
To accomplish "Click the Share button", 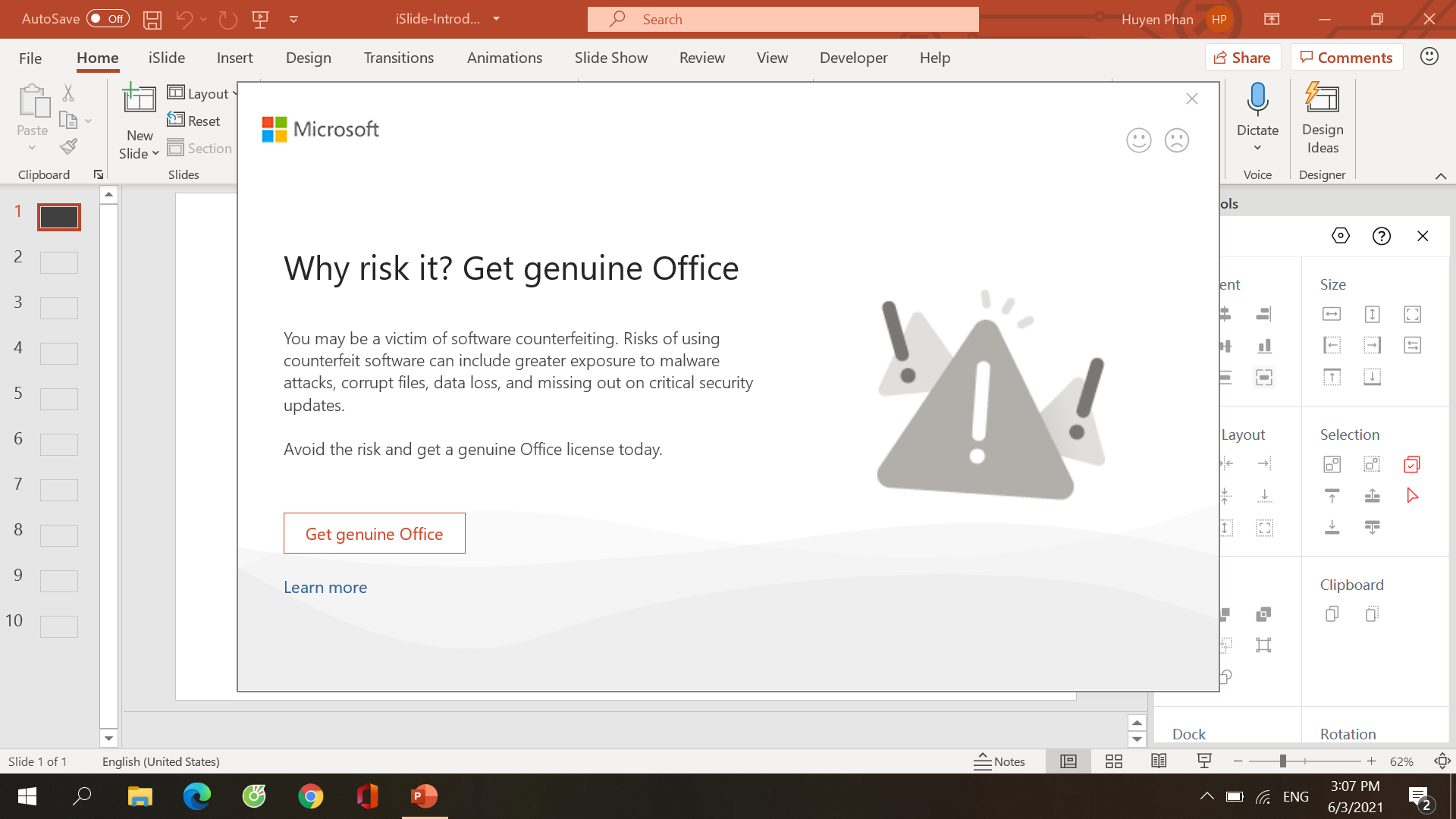I will click(1242, 57).
